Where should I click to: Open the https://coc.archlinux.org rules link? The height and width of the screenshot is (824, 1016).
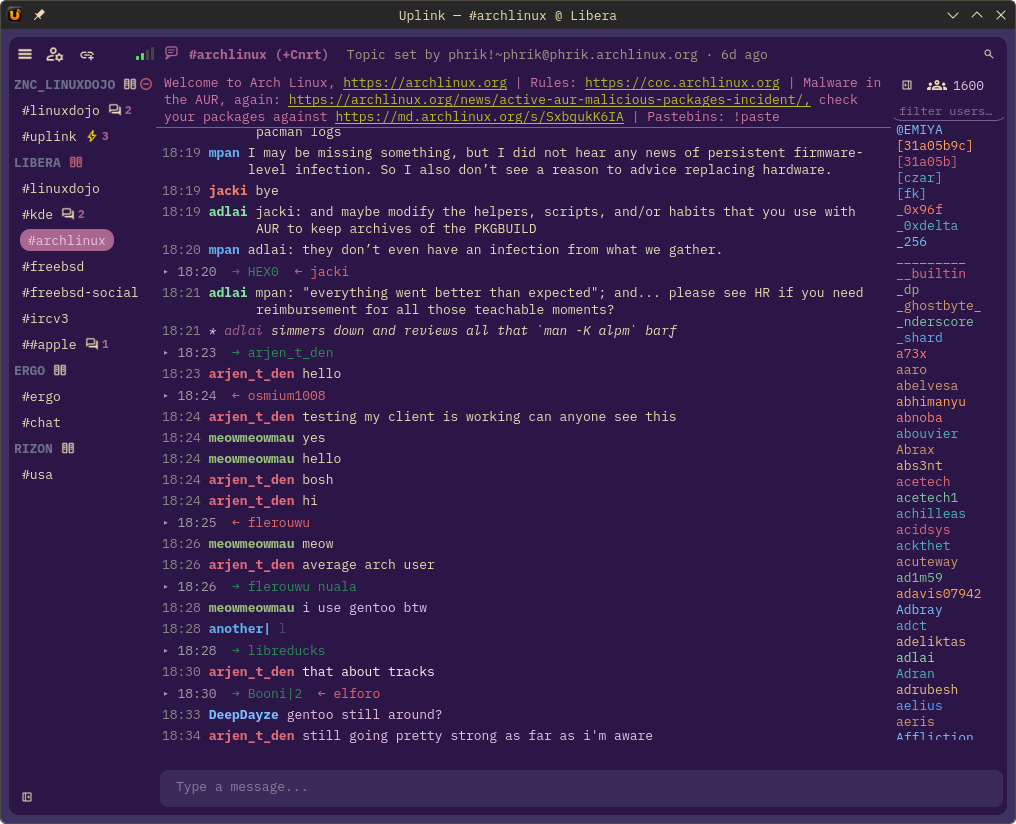click(x=682, y=83)
